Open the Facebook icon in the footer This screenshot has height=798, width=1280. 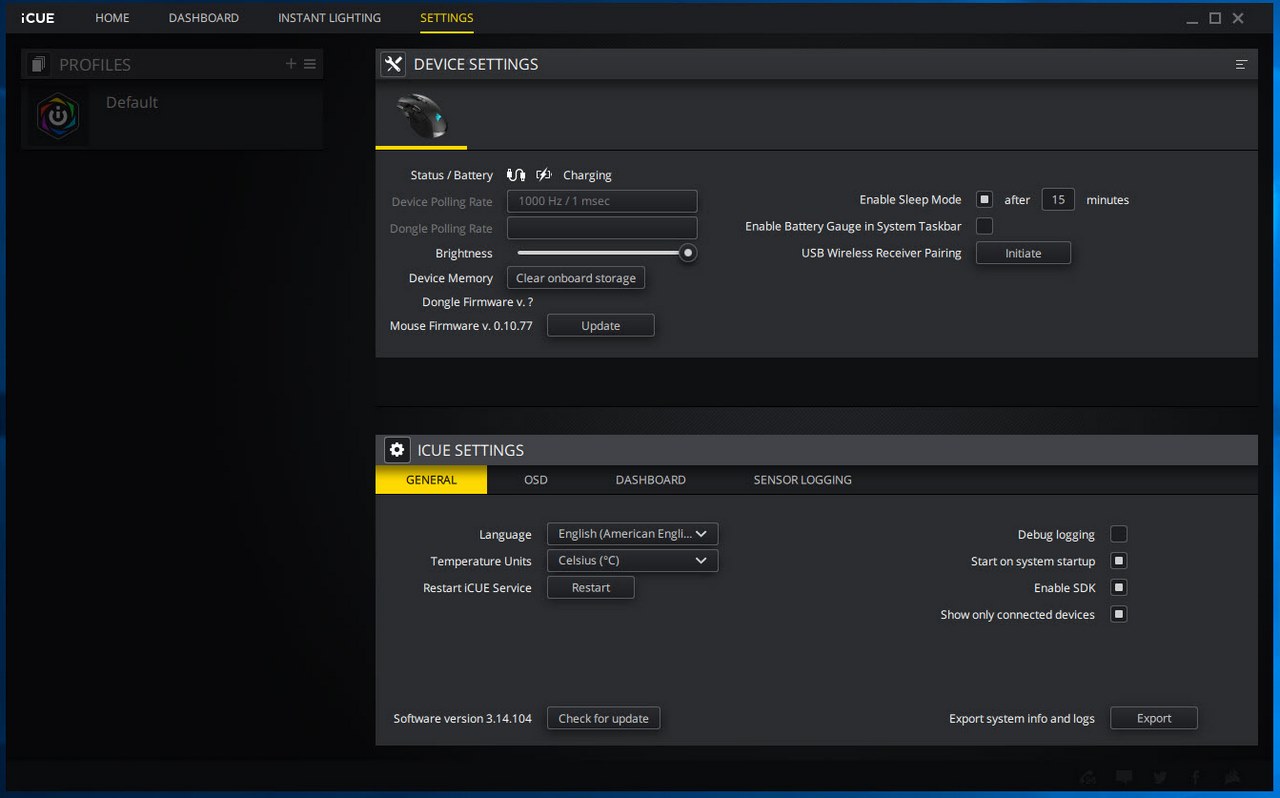[x=1195, y=777]
